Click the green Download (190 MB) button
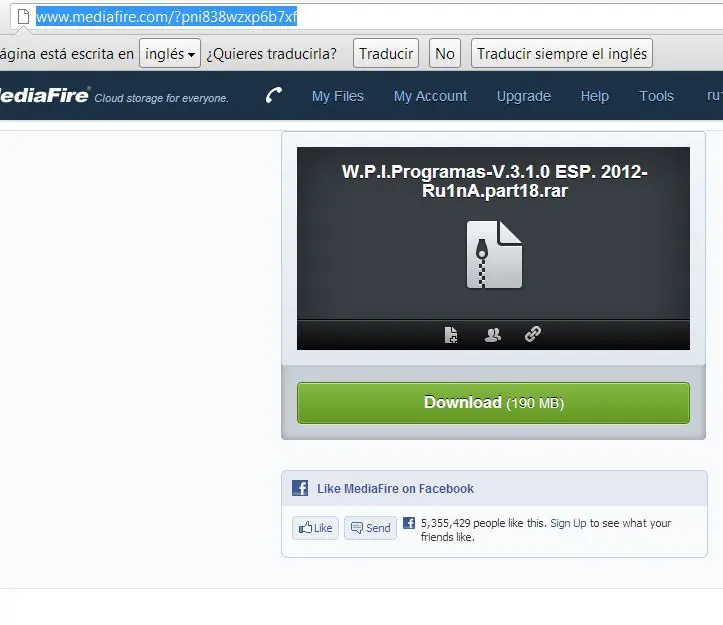This screenshot has width=723, height=625. [493, 403]
